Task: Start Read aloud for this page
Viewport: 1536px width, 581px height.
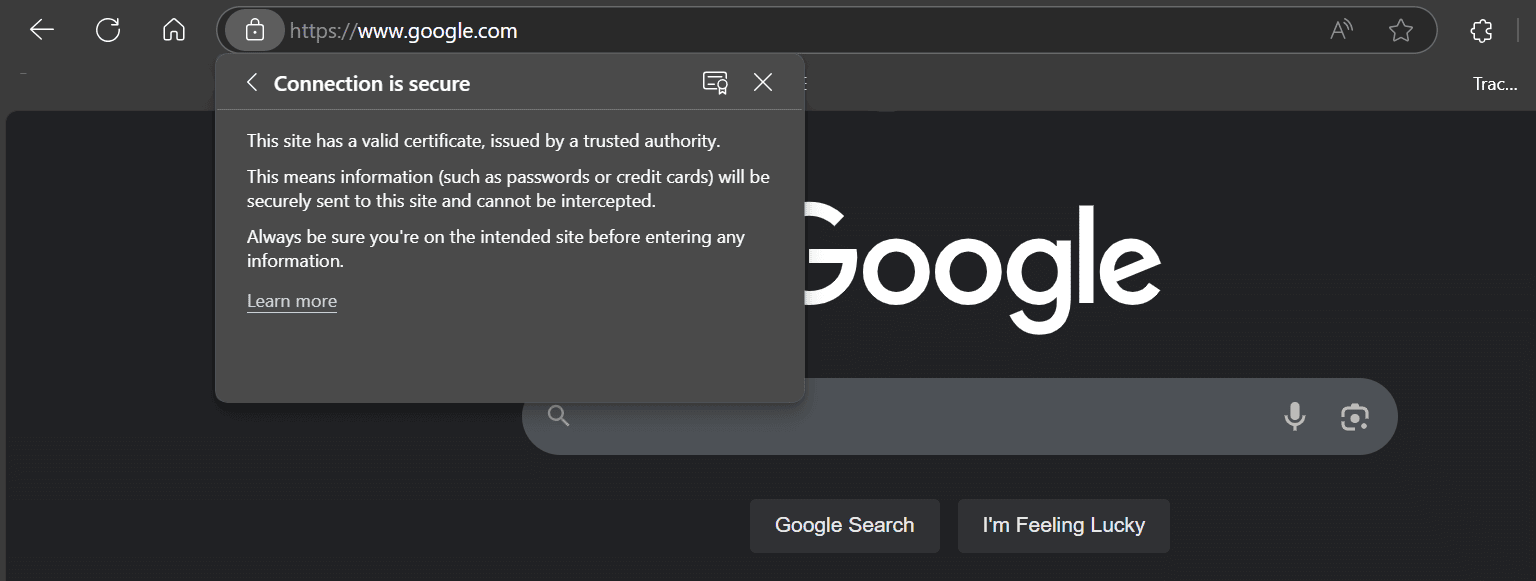Action: [x=1340, y=30]
